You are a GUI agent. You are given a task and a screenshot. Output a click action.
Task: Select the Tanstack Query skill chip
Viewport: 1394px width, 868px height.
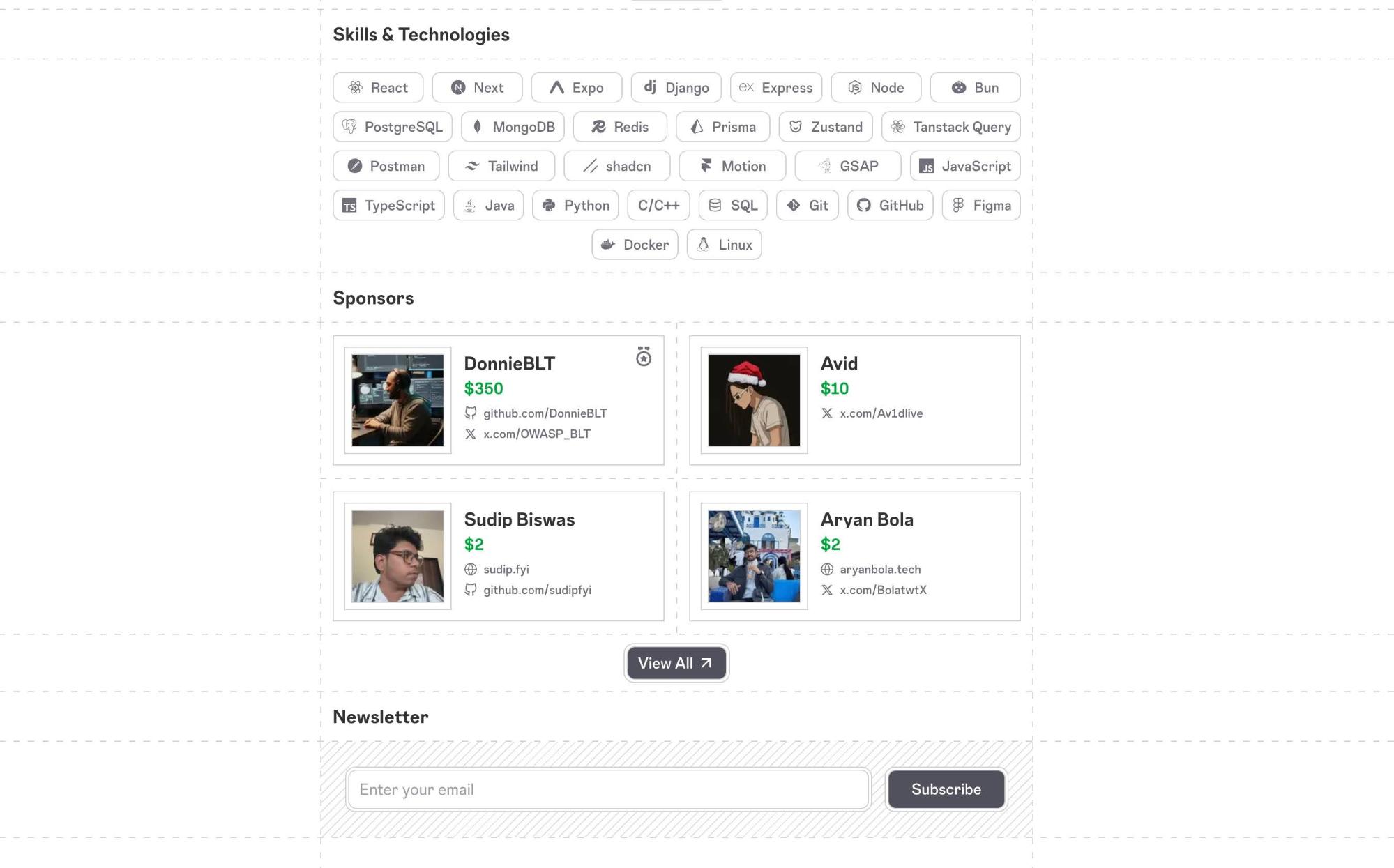(x=950, y=127)
